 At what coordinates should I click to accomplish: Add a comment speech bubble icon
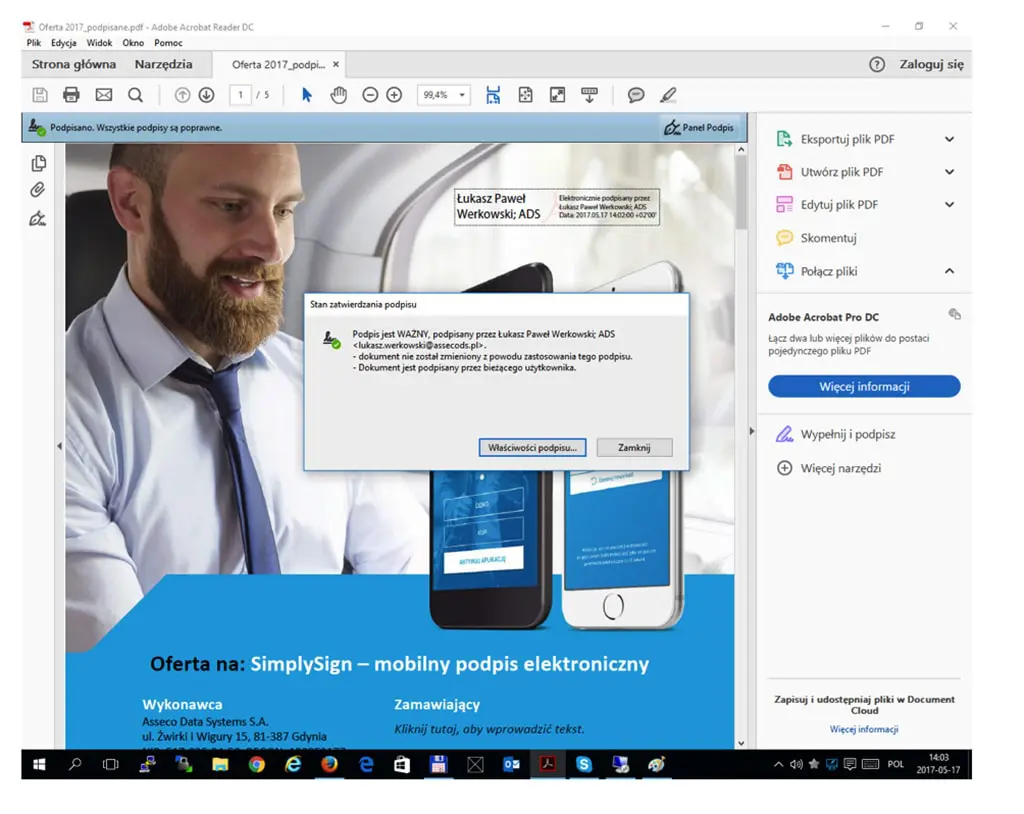[636, 95]
